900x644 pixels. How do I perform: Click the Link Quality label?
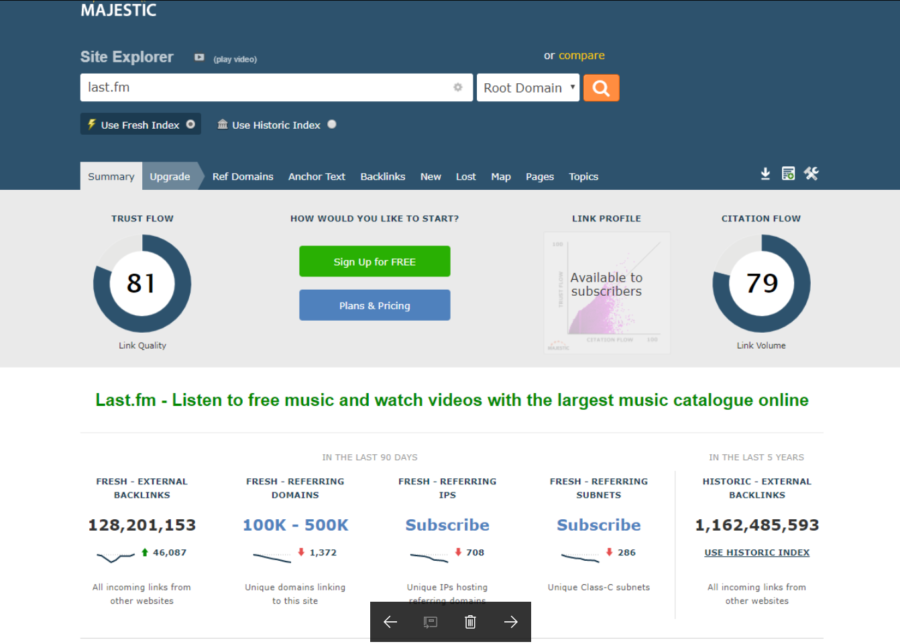pos(142,346)
